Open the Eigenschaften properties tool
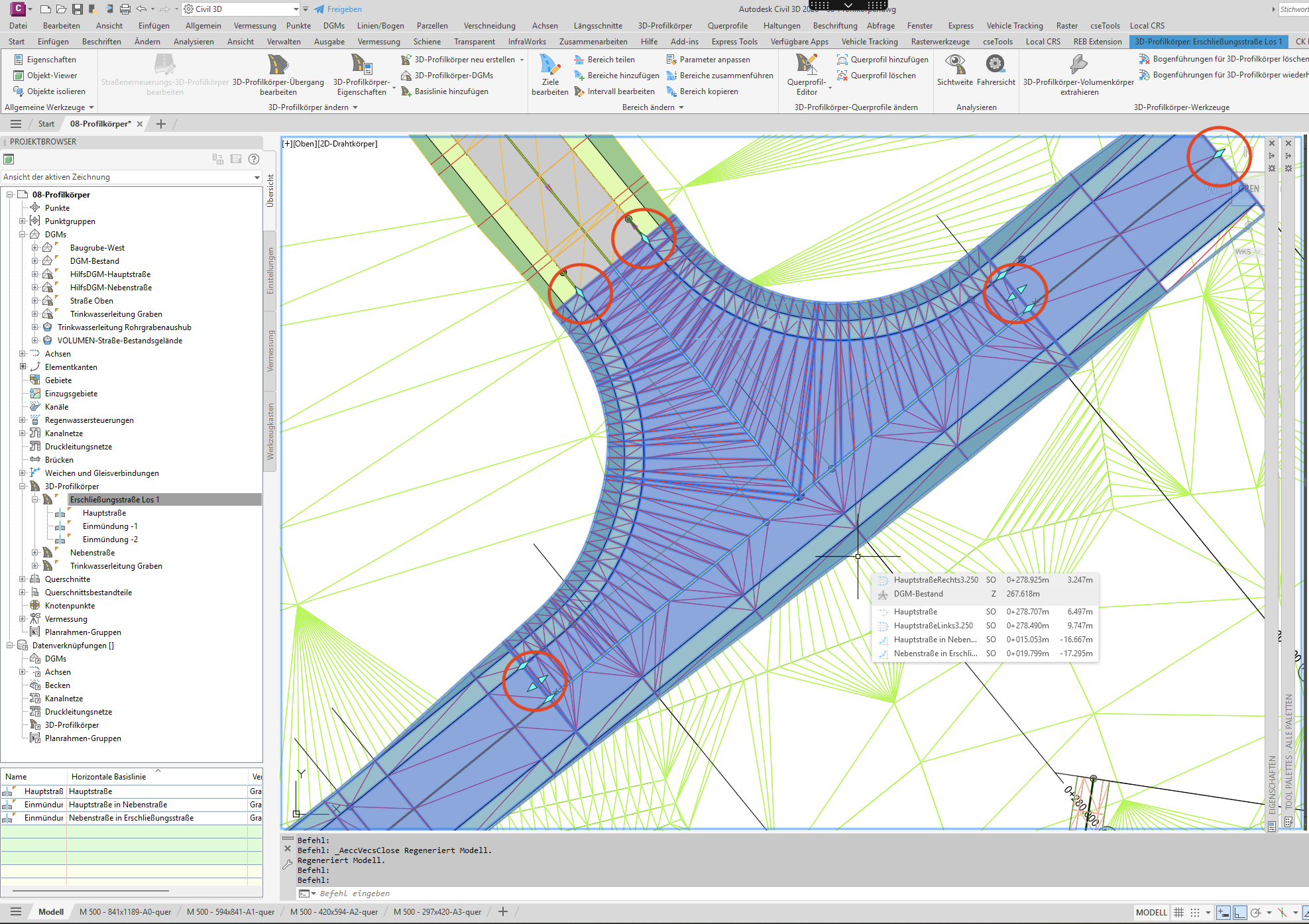The width and height of the screenshot is (1309, 924). click(45, 60)
